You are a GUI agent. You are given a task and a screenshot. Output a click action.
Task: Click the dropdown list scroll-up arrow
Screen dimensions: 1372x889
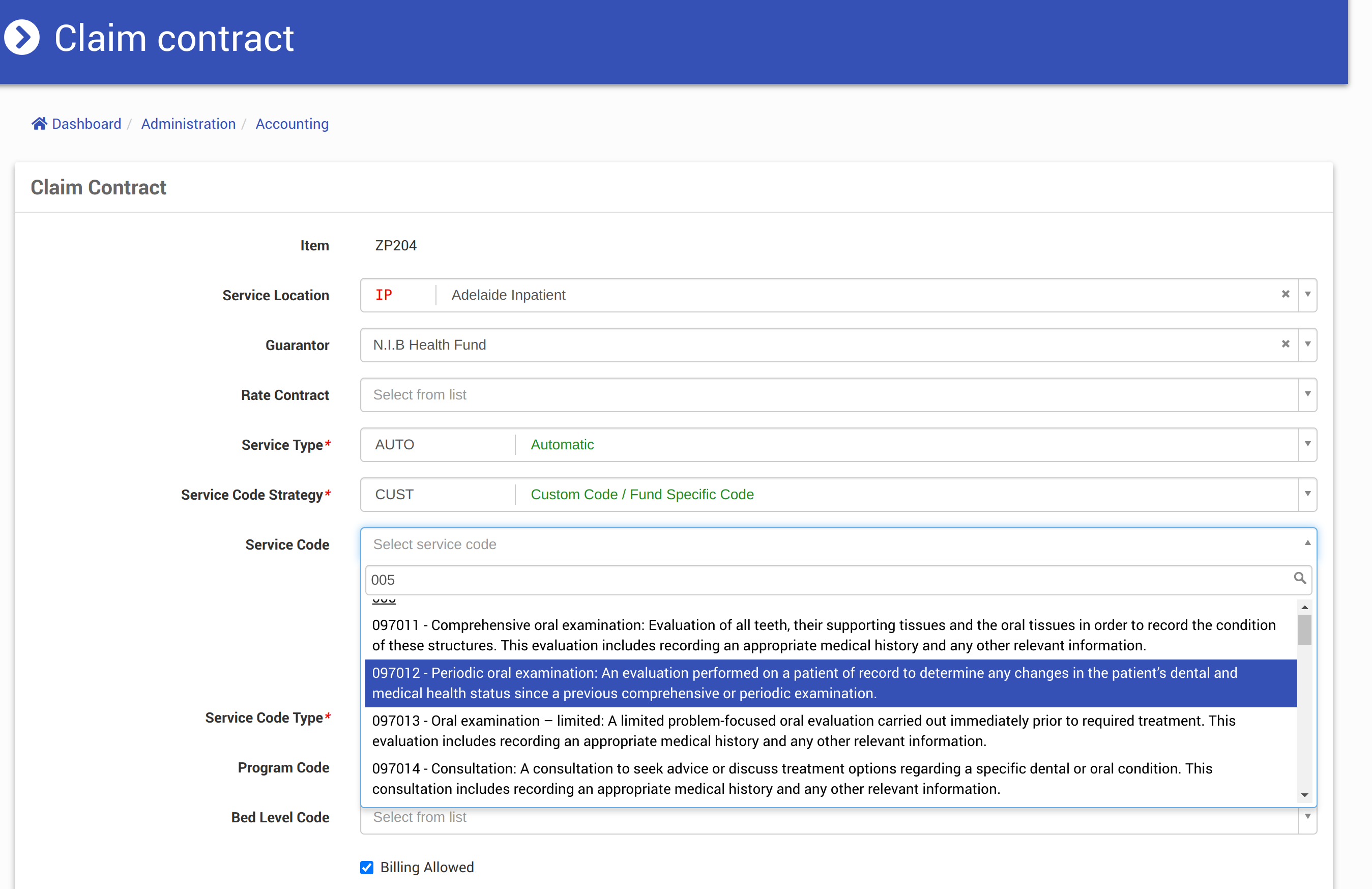tap(1304, 608)
